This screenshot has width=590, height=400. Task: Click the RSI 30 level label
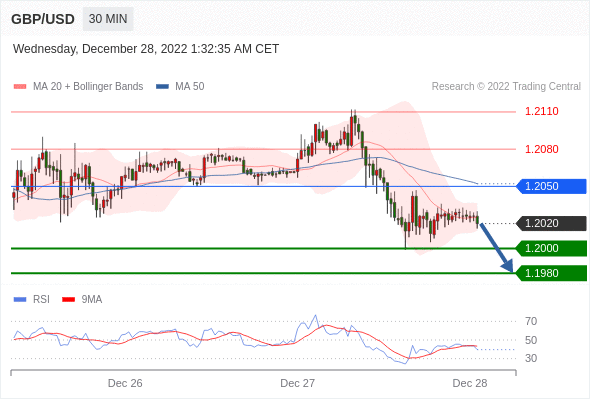click(531, 358)
